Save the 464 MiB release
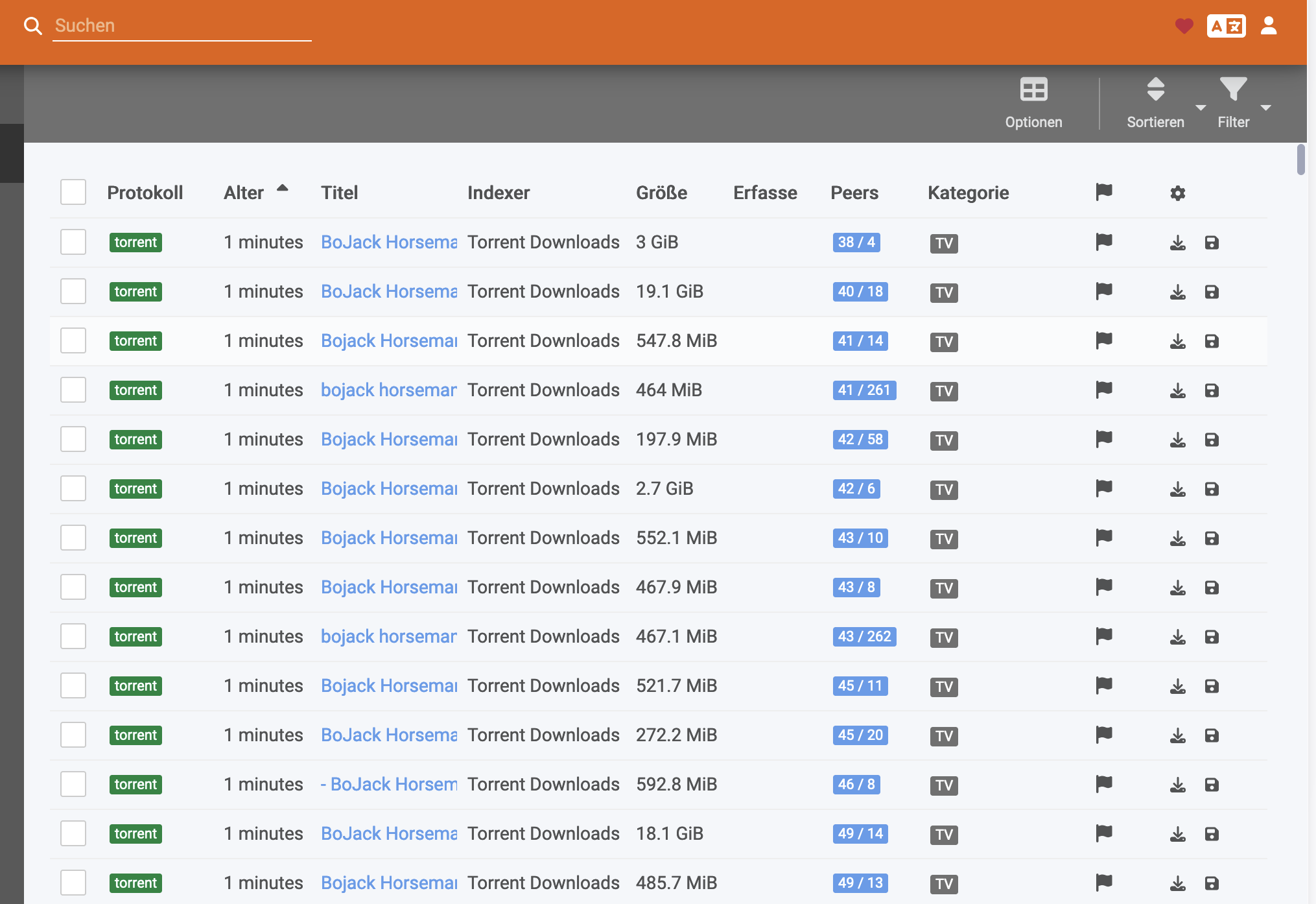1316x904 pixels. tap(1211, 390)
